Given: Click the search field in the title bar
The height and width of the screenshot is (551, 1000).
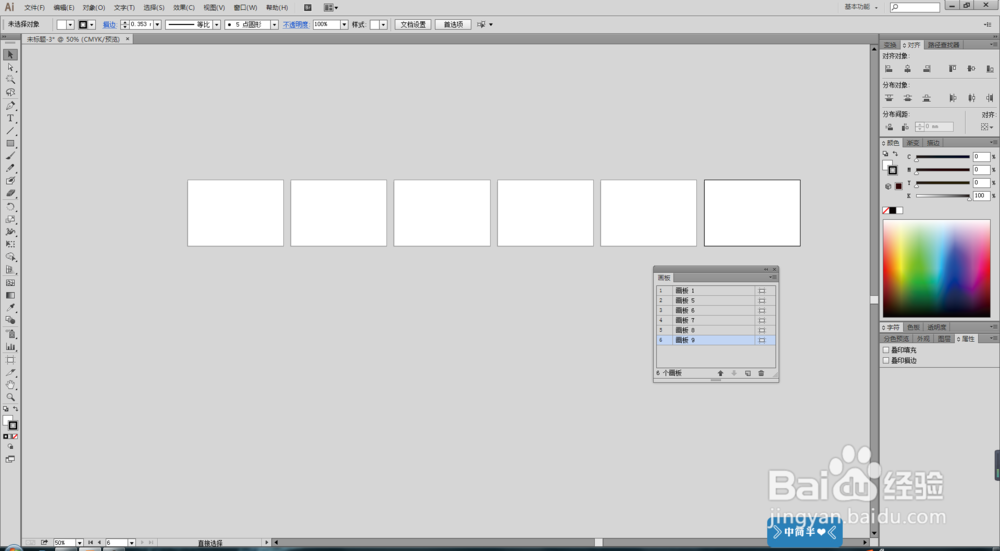Looking at the screenshot, I should pyautogui.click(x=915, y=8).
